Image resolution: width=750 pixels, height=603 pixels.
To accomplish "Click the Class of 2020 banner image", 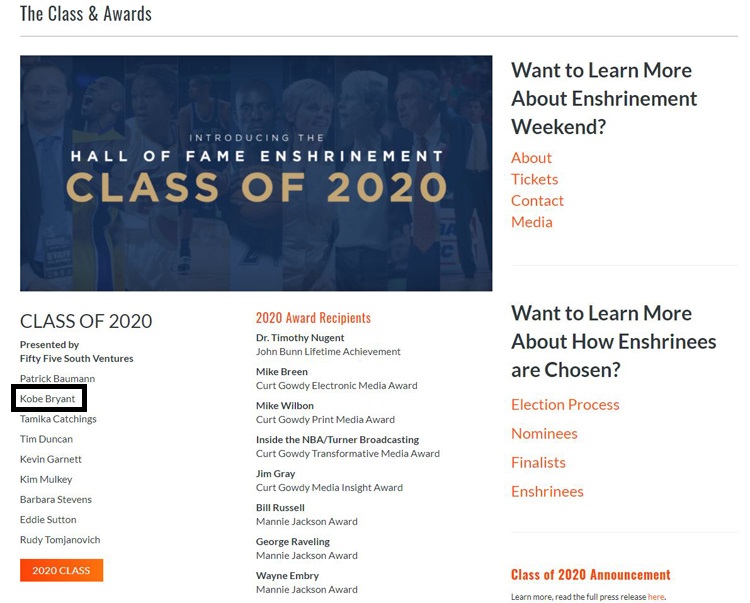I will [x=256, y=173].
